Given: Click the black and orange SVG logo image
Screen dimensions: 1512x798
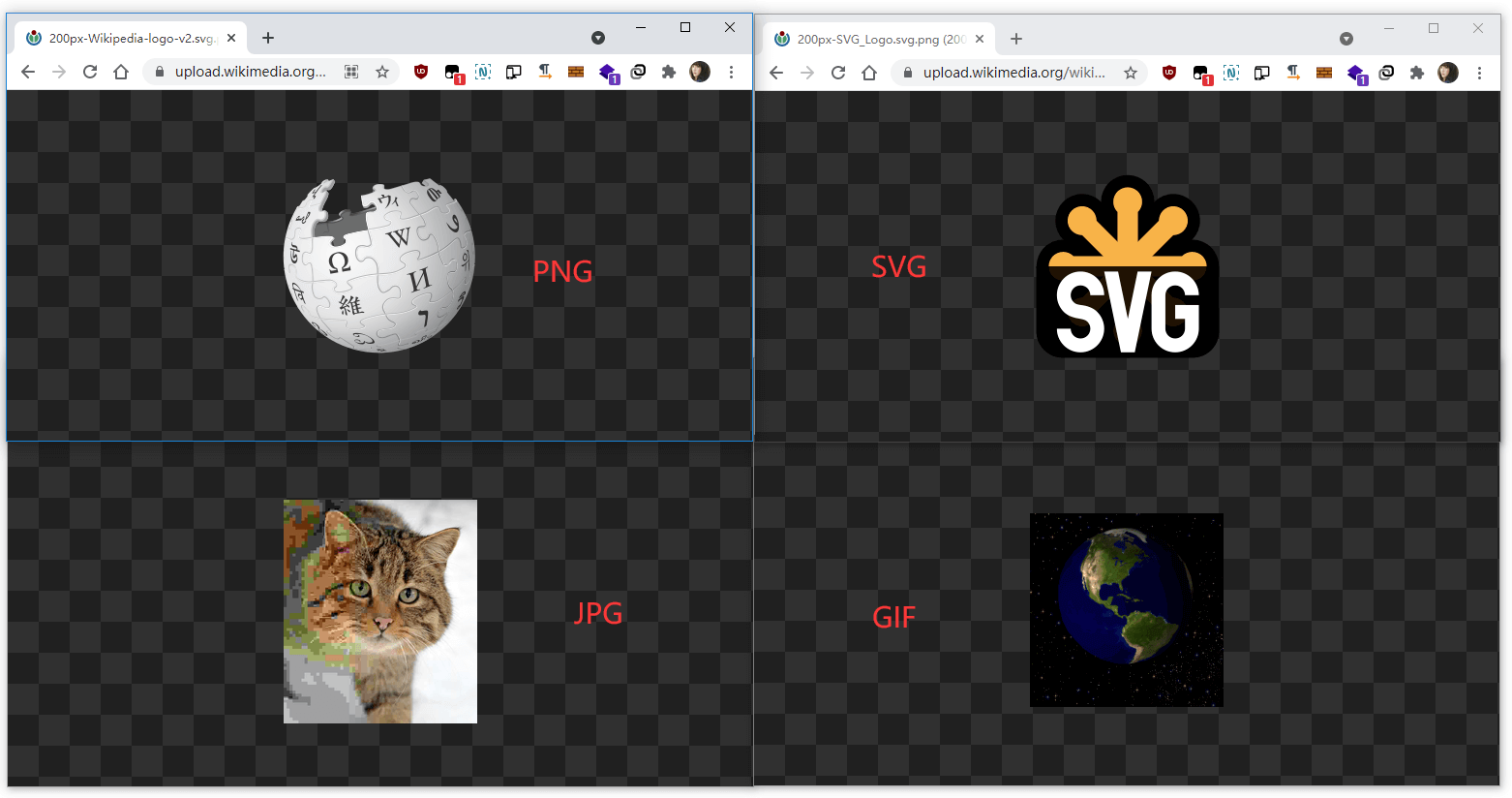Looking at the screenshot, I should coord(1128,266).
